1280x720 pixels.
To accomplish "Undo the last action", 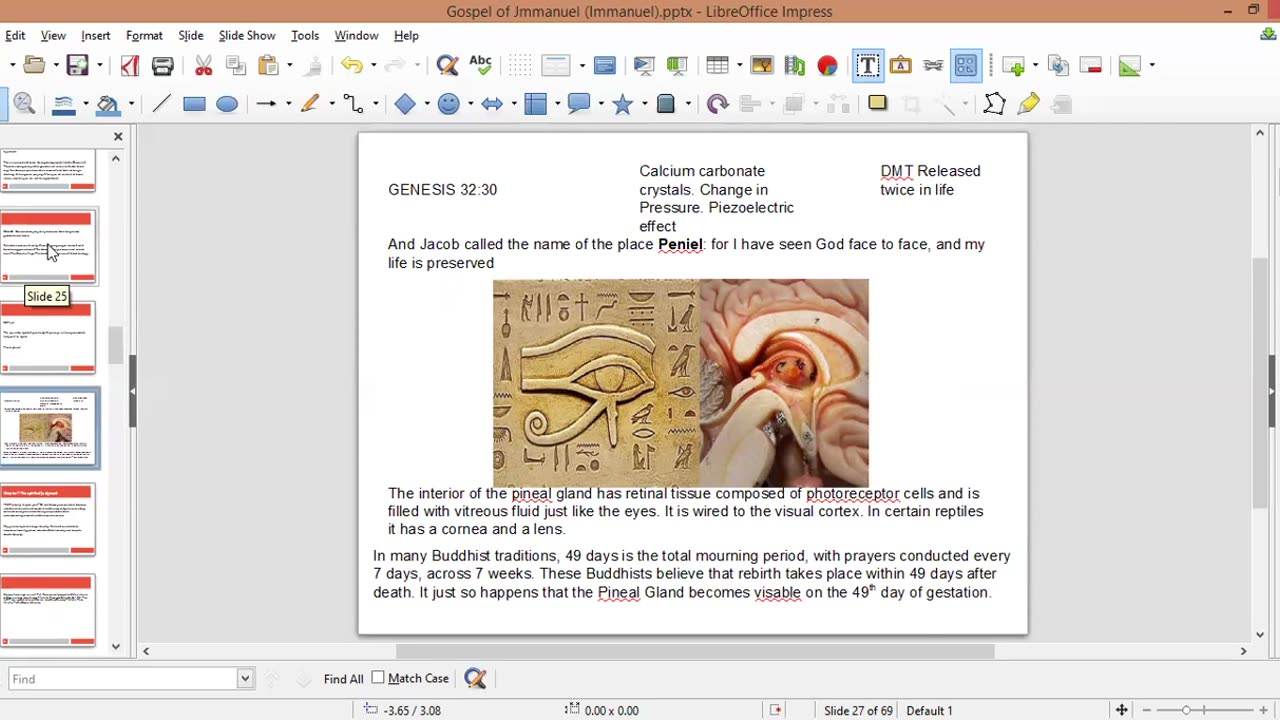I will point(351,66).
